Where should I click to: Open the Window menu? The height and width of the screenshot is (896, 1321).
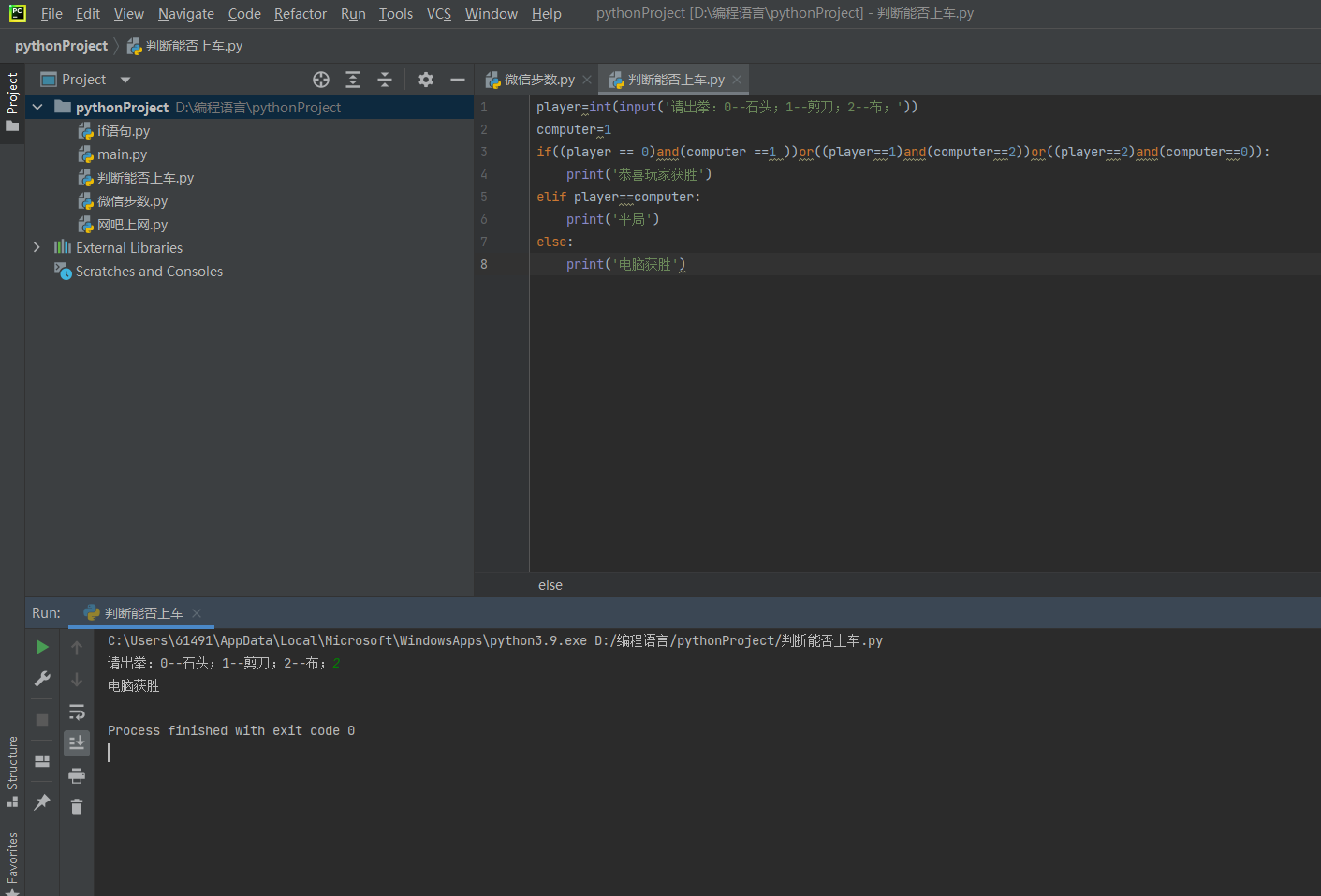[x=492, y=14]
